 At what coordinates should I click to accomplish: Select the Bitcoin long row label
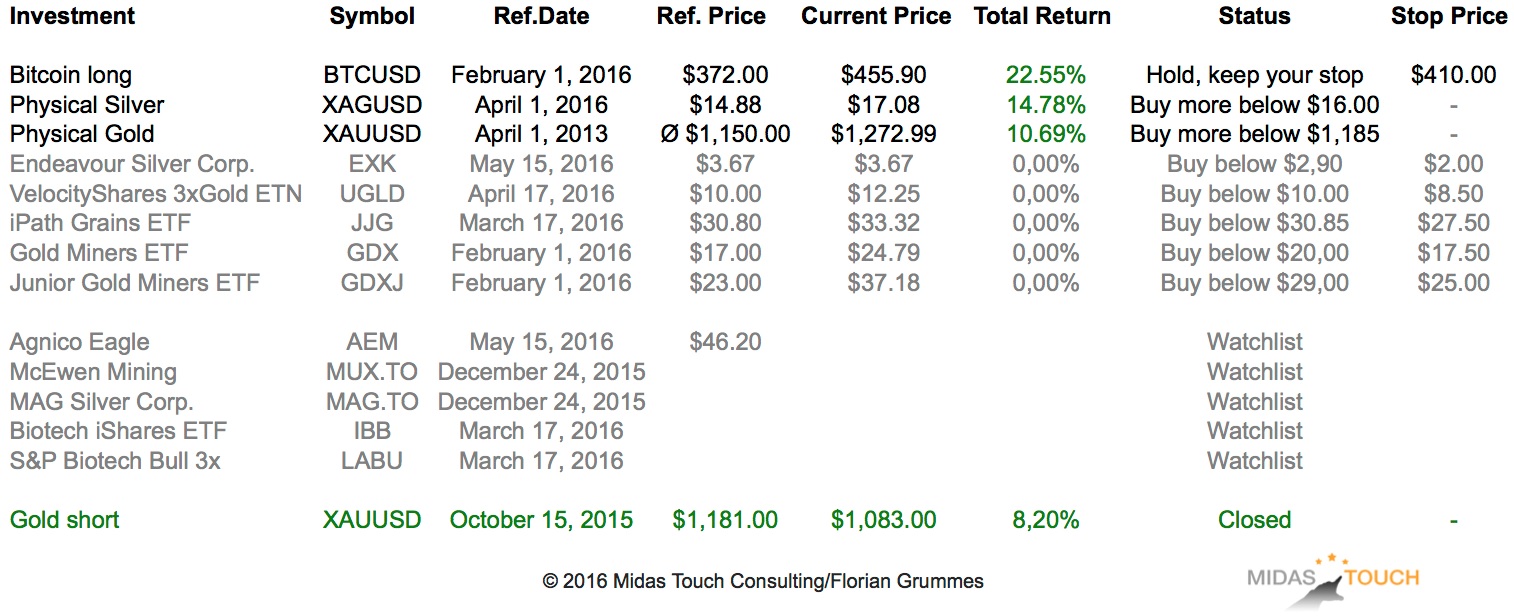pyautogui.click(x=70, y=75)
